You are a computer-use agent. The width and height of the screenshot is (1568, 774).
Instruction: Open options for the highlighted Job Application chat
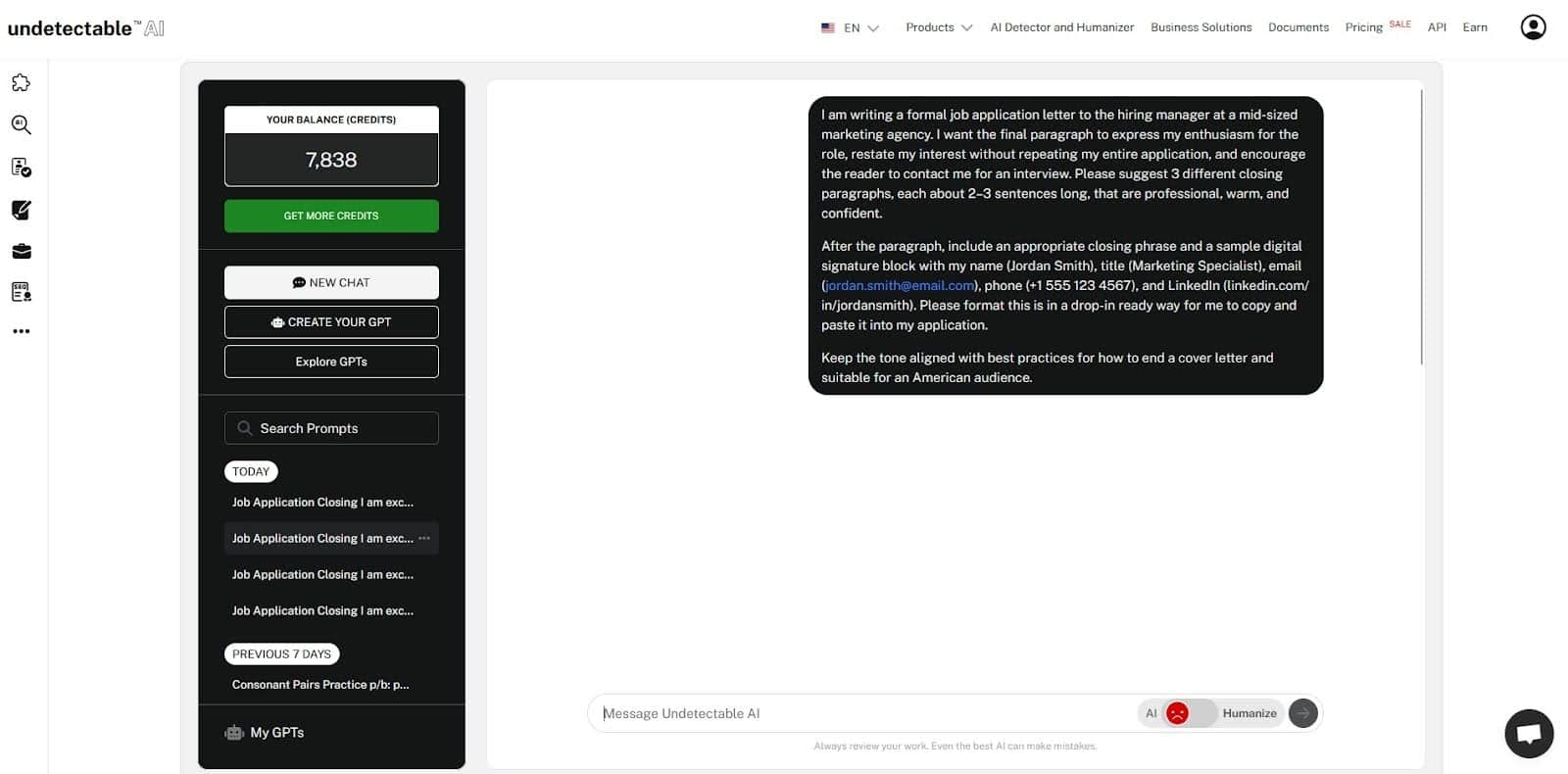coord(424,538)
